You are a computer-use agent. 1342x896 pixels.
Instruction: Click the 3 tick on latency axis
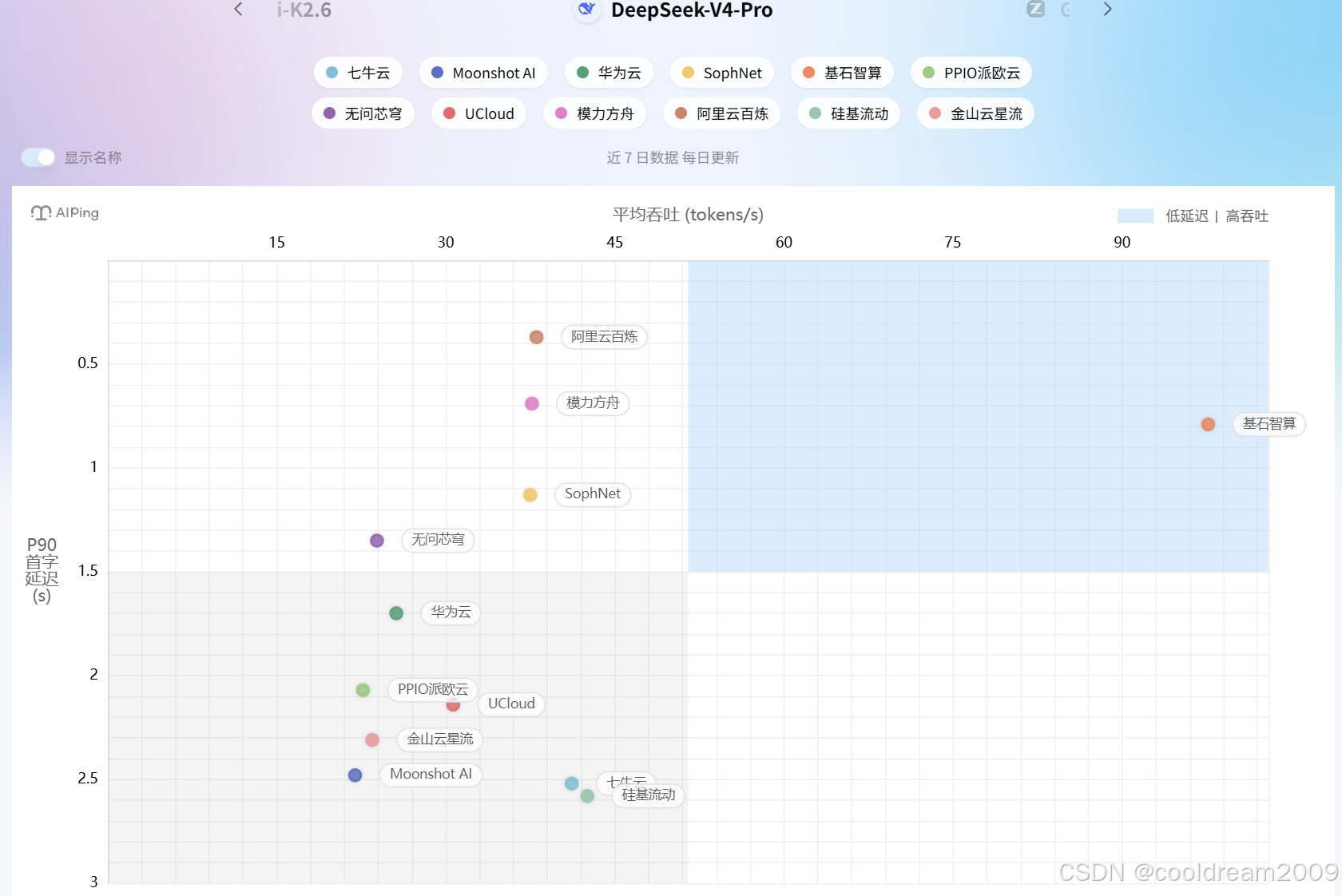point(93,882)
